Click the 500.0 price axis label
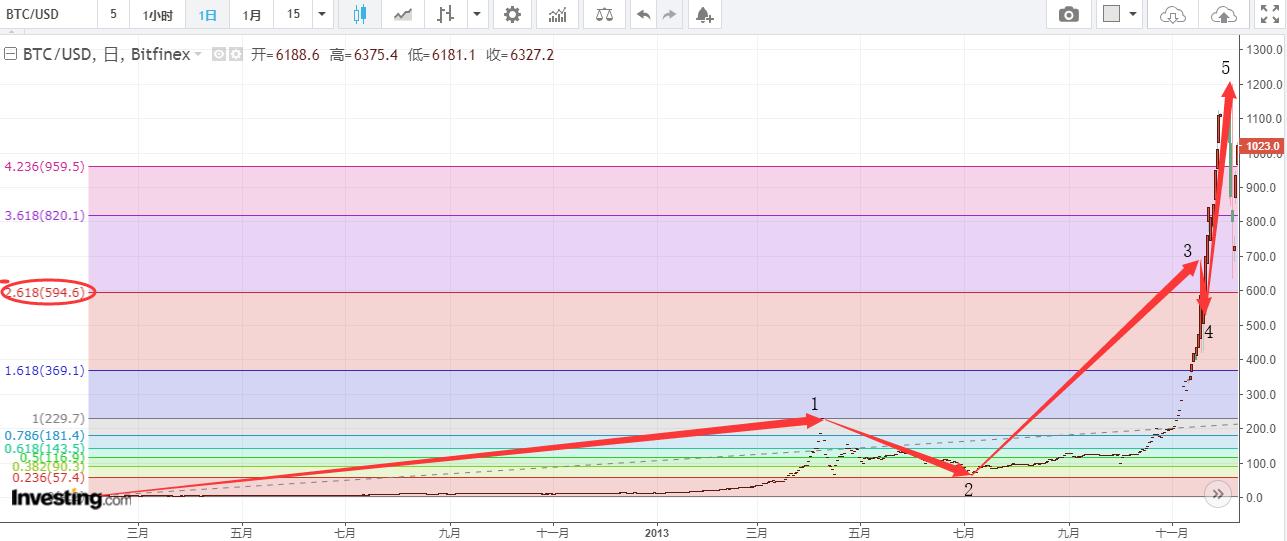The image size is (1287, 541). click(1262, 325)
